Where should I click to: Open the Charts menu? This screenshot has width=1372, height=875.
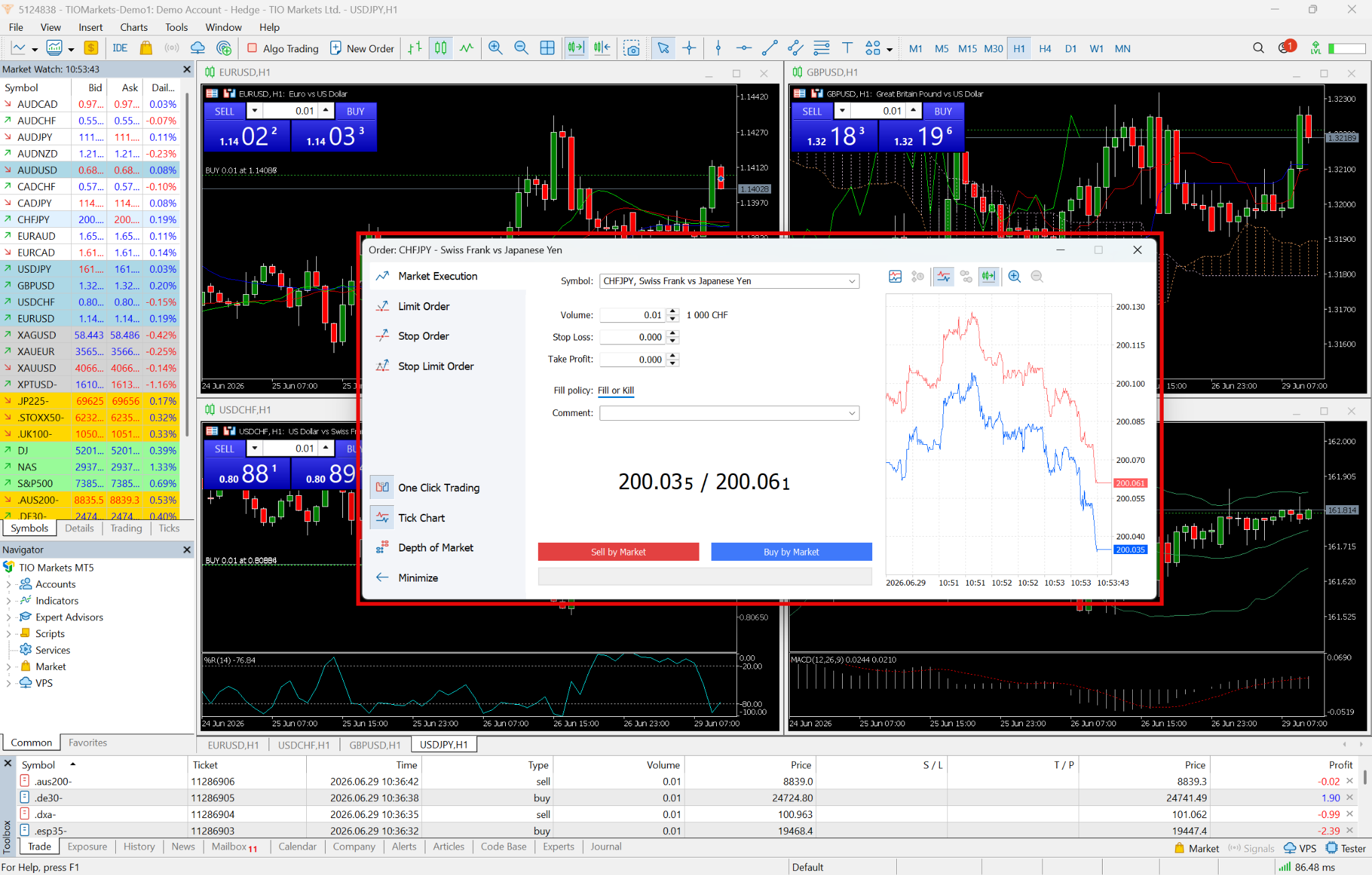click(134, 27)
